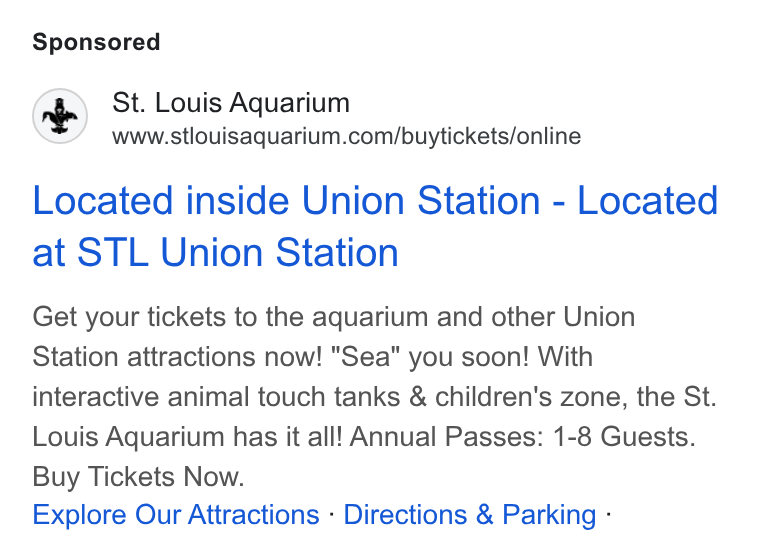Click the Sponsored label
Image resolution: width=760 pixels, height=558 pixels.
96,42
